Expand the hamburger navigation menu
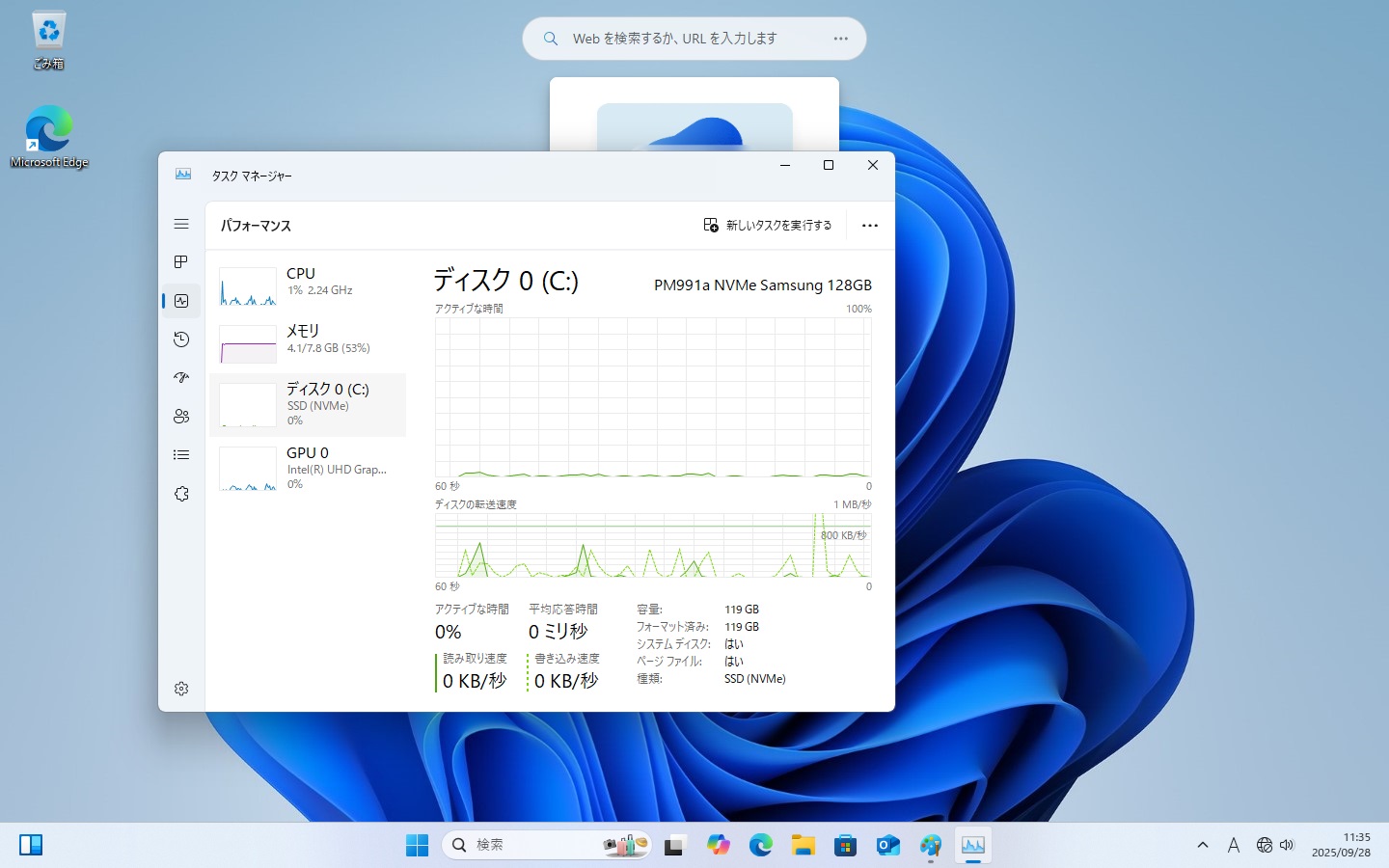Viewport: 1389px width, 868px height. [x=181, y=224]
